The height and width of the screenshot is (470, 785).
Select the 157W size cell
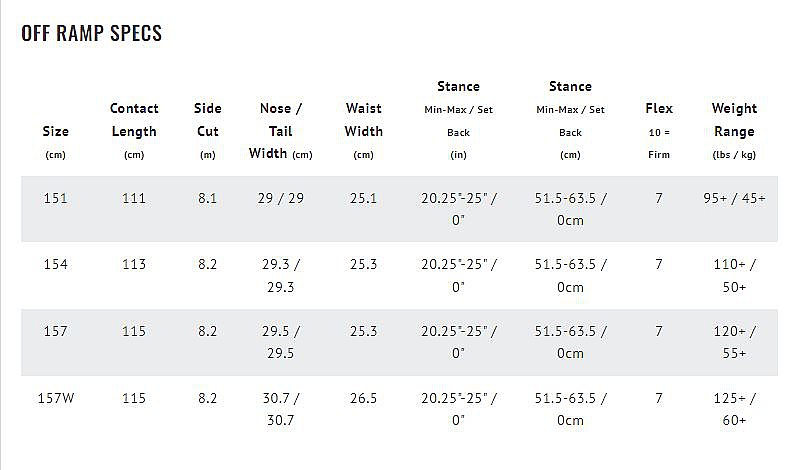[x=56, y=398]
